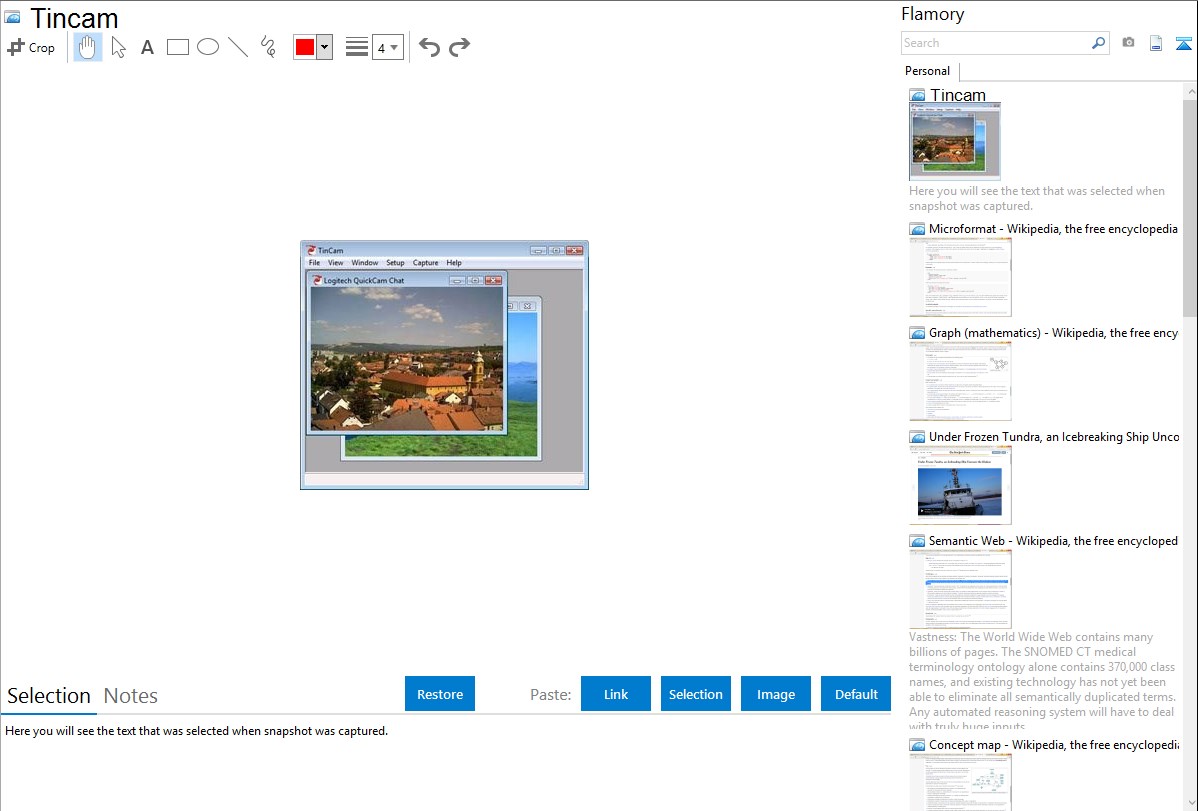Viewport: 1198px width, 811px height.
Task: Click the 'Semantic Web - Wikipedia' title
Action: point(1054,540)
